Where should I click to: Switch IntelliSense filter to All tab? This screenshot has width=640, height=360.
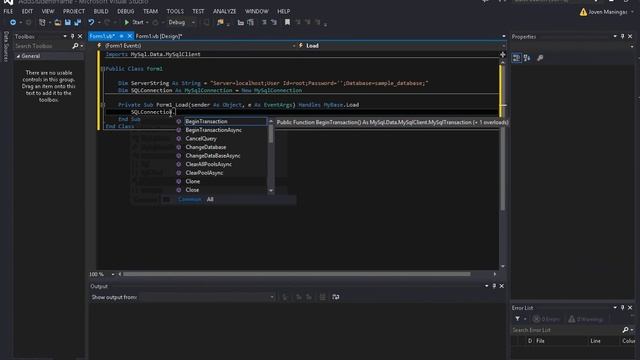point(210,199)
